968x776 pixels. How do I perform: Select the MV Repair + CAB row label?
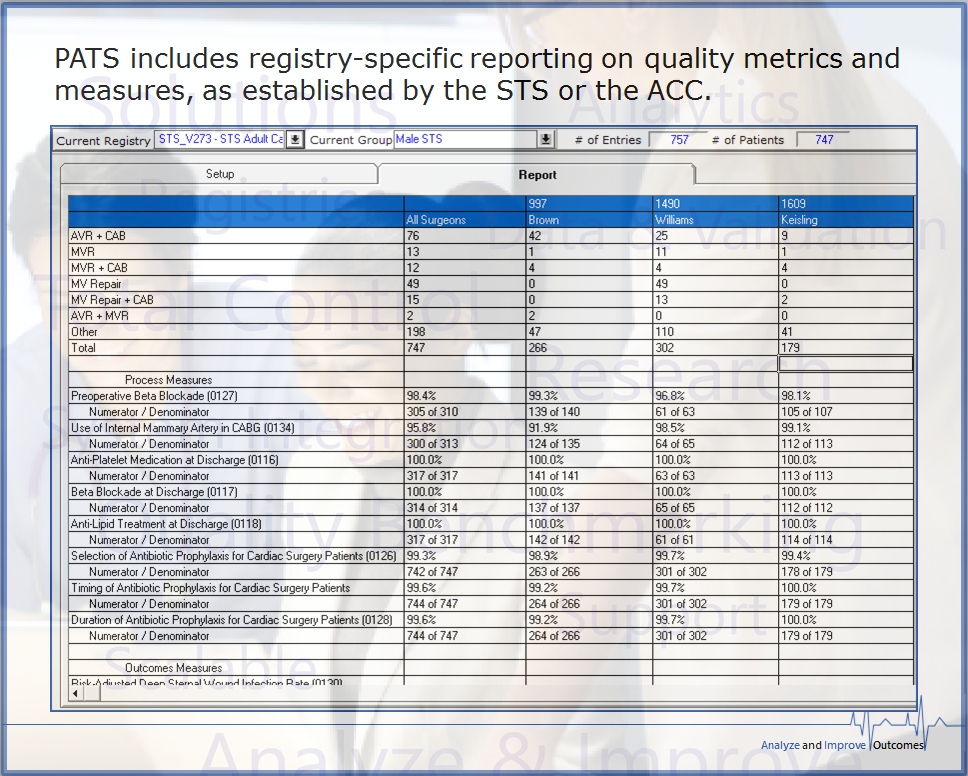[236, 300]
